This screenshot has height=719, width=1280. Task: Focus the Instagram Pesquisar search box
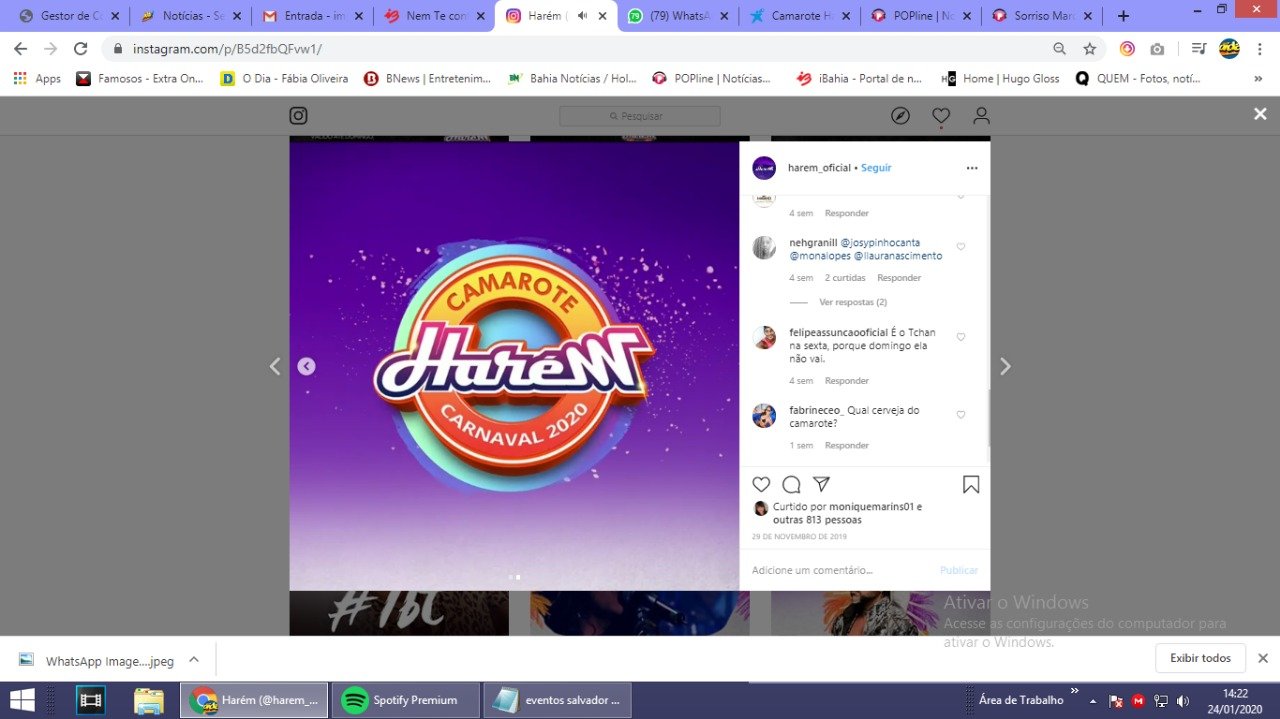tap(640, 116)
